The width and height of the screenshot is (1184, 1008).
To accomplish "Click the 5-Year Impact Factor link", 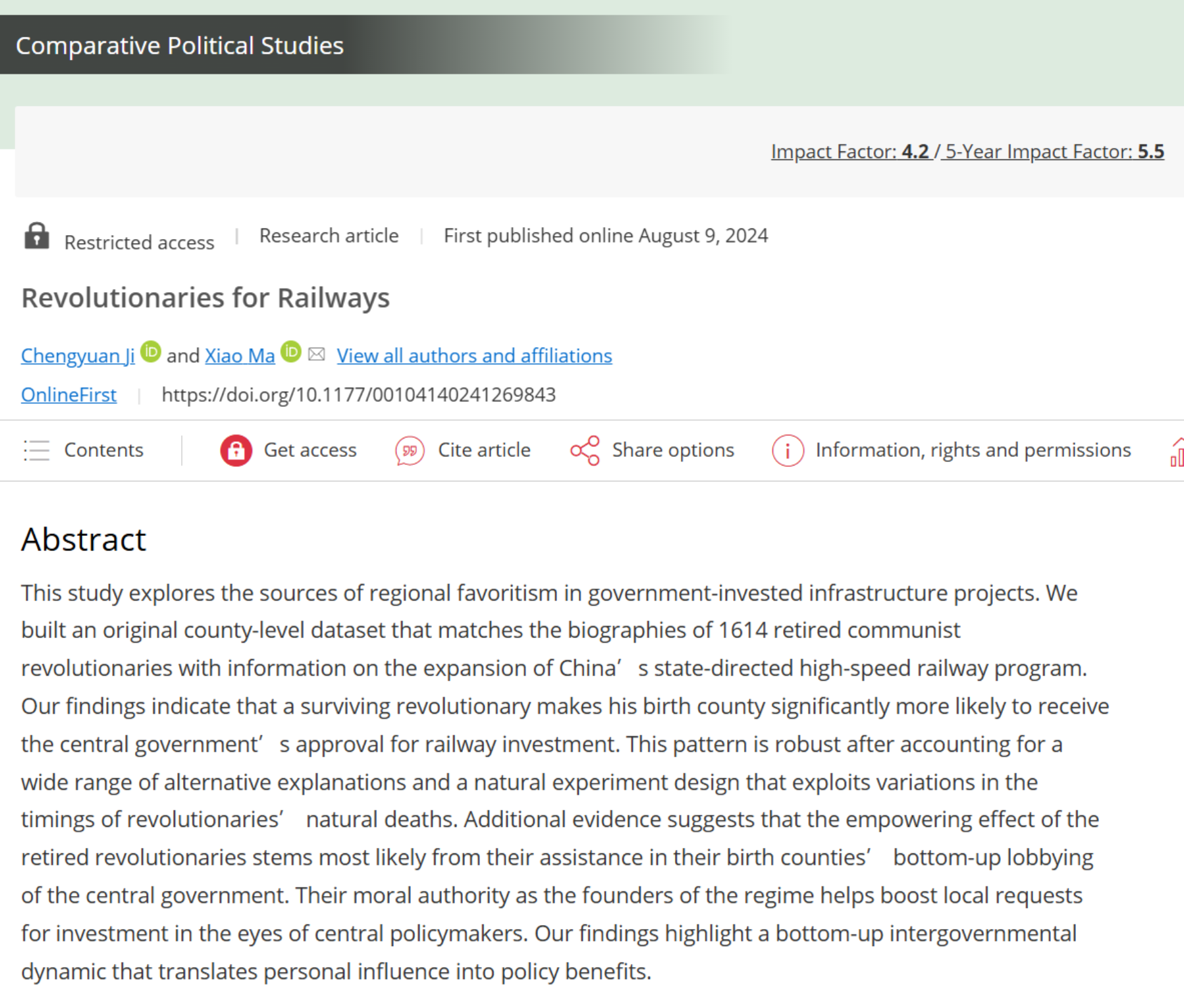I will 1054,151.
